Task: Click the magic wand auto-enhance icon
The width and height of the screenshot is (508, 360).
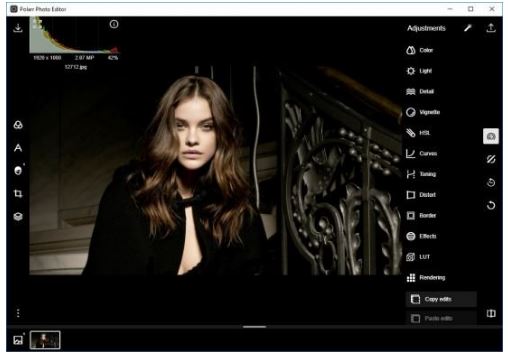Action: (468, 28)
